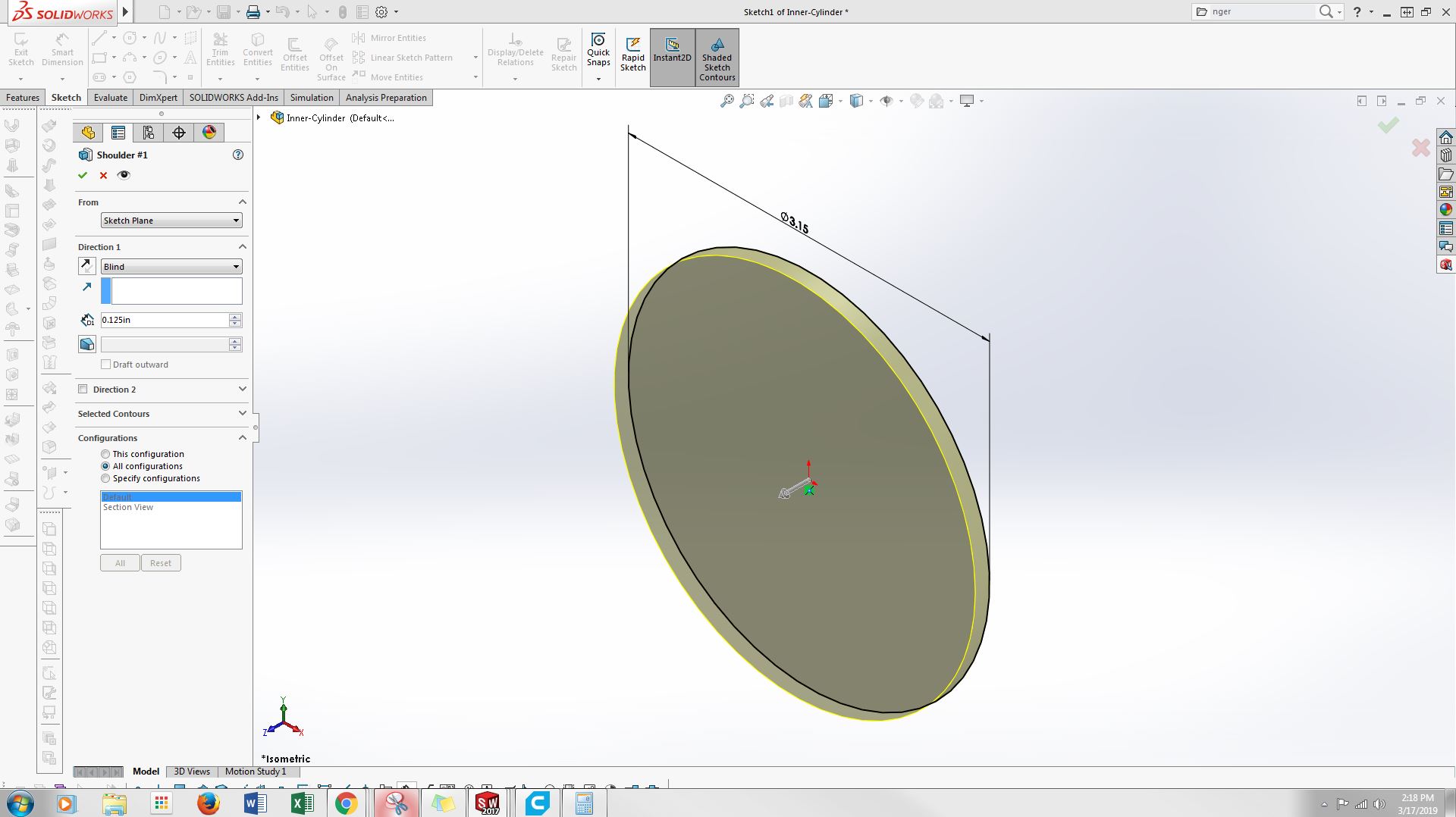Image resolution: width=1456 pixels, height=817 pixels.
Task: Open the Linear Sketch Pattern tool
Action: click(x=403, y=58)
